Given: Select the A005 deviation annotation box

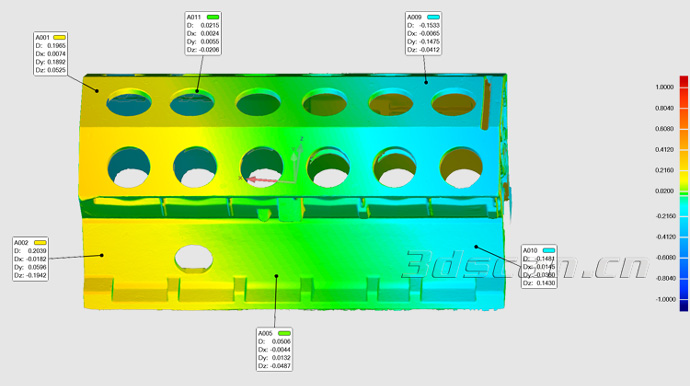Looking at the screenshot, I should tap(274, 349).
